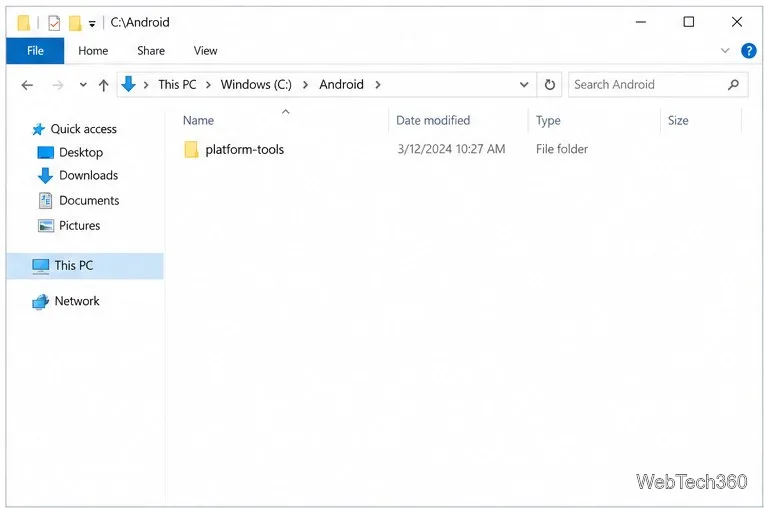The height and width of the screenshot is (508, 764).
Task: Select Network in the navigation pane
Action: [77, 301]
